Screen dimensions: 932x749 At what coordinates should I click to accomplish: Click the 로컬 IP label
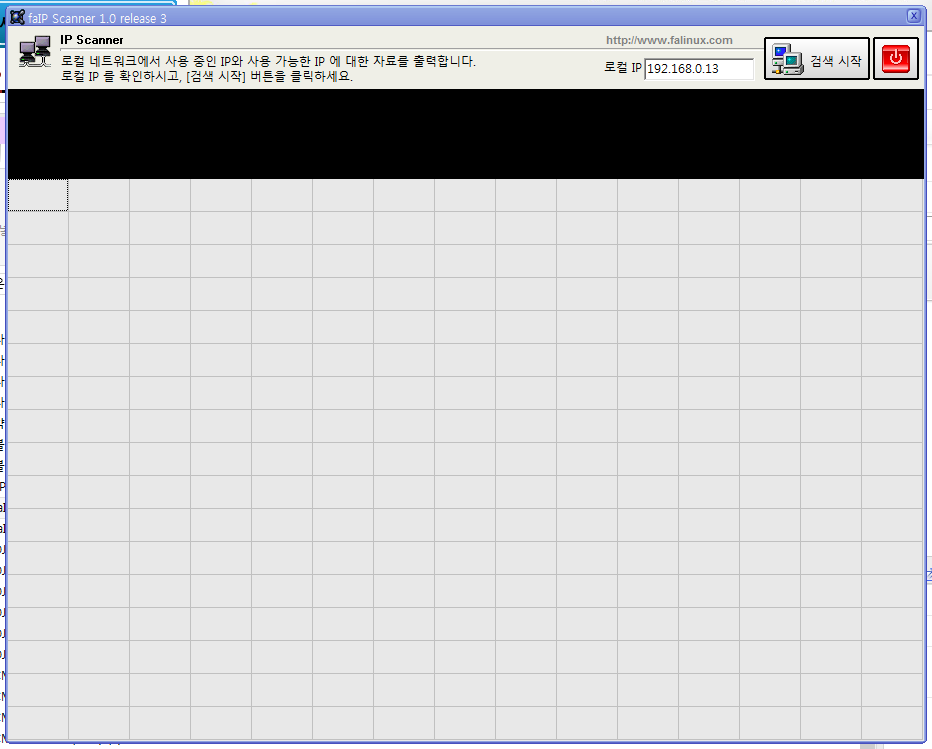click(x=620, y=69)
